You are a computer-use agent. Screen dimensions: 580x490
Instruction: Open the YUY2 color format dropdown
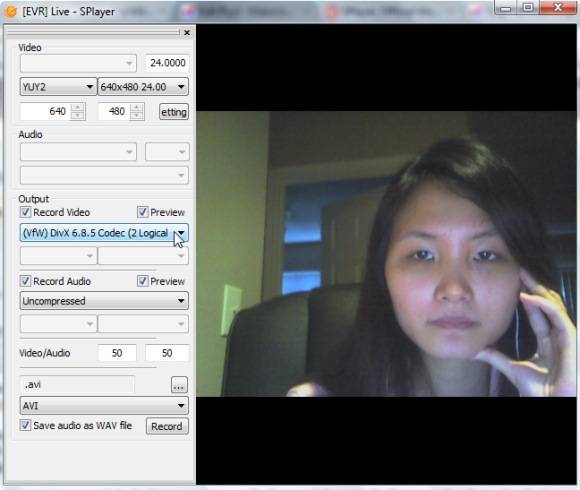pos(58,87)
